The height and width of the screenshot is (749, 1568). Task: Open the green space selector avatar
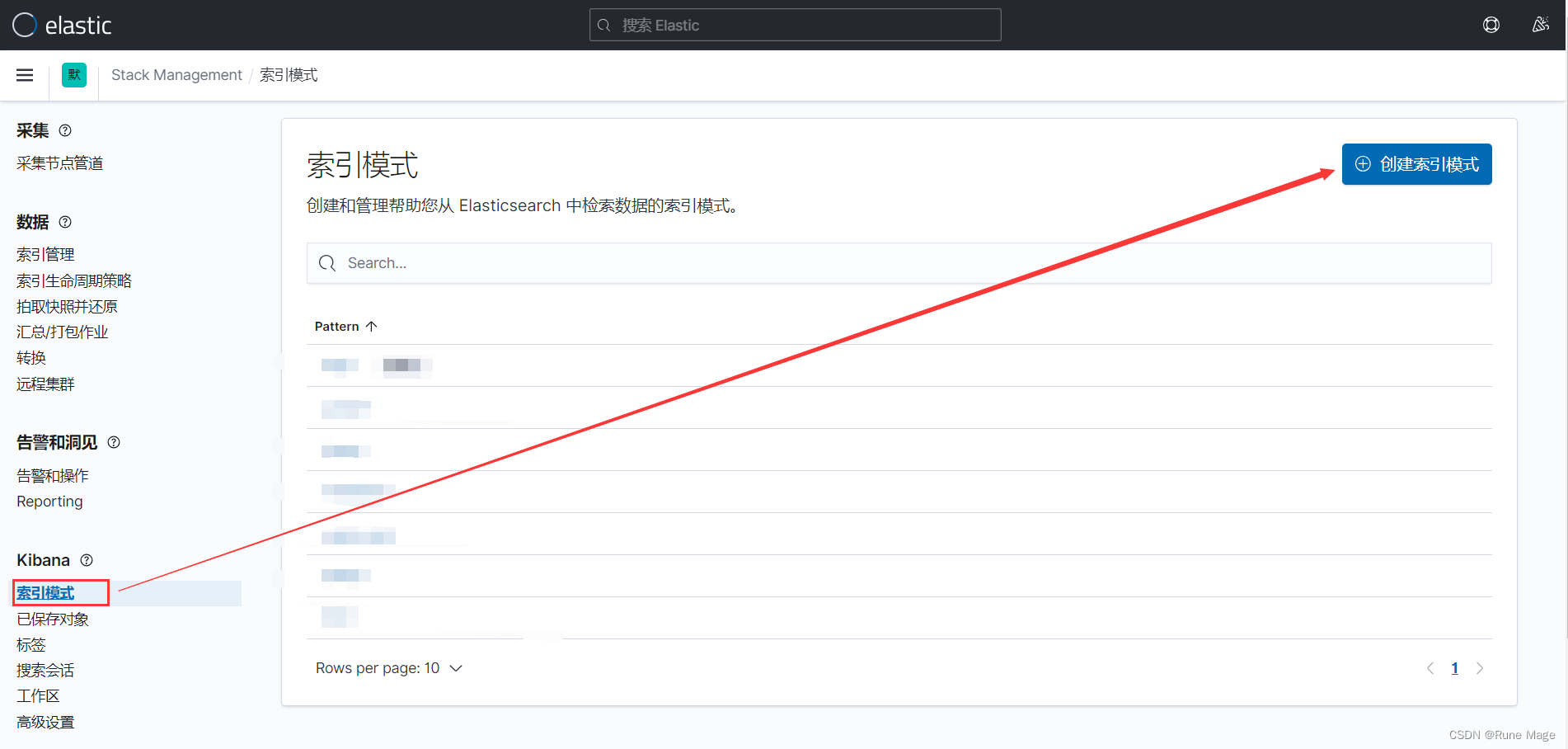(x=74, y=75)
